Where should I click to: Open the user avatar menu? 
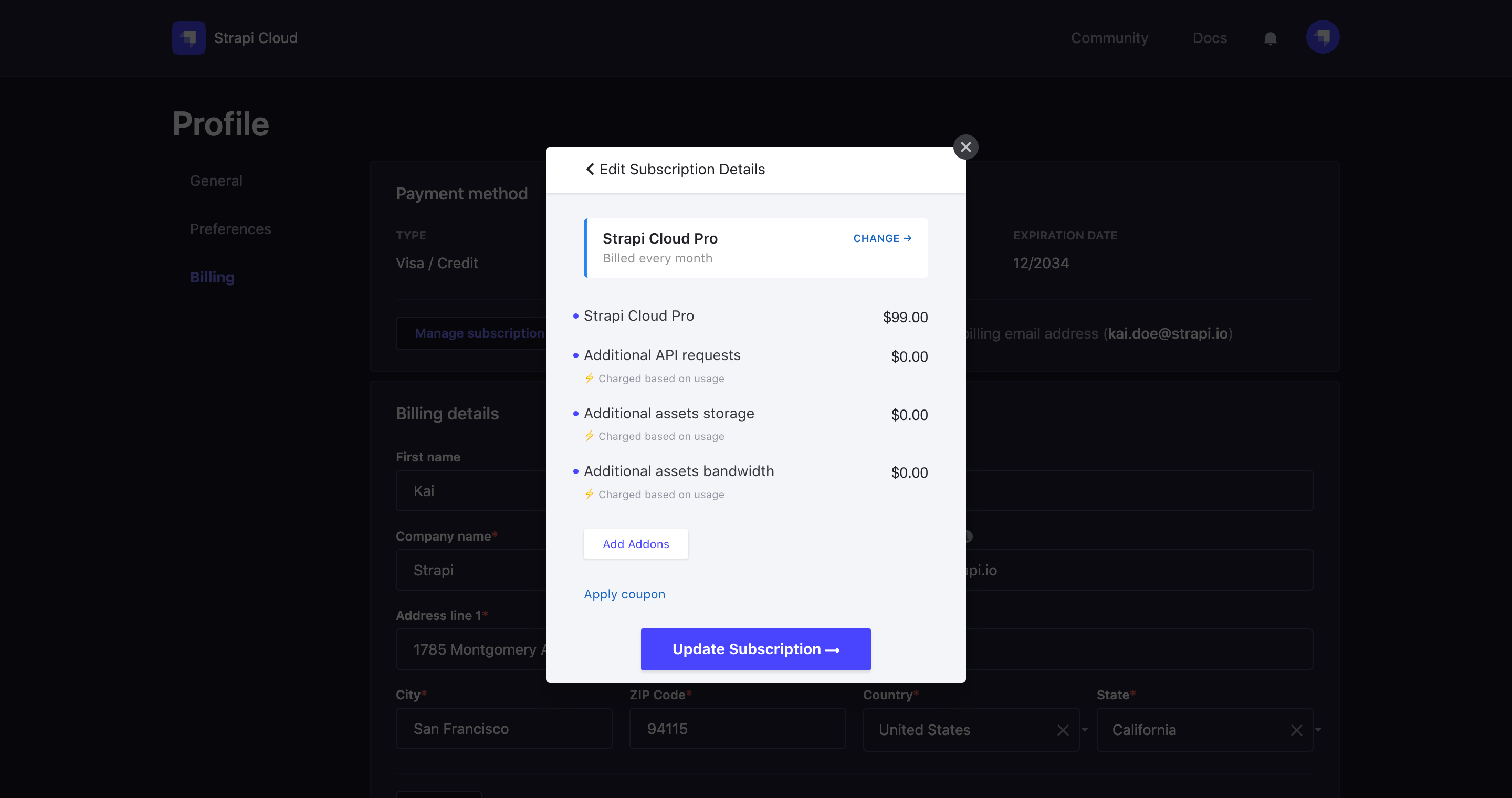[x=1322, y=37]
